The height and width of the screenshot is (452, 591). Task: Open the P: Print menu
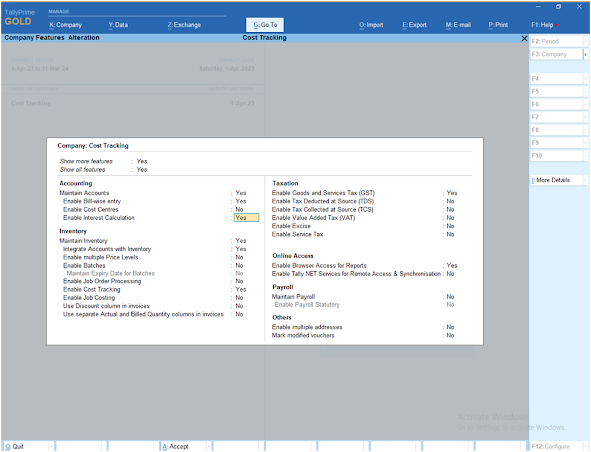[498, 25]
